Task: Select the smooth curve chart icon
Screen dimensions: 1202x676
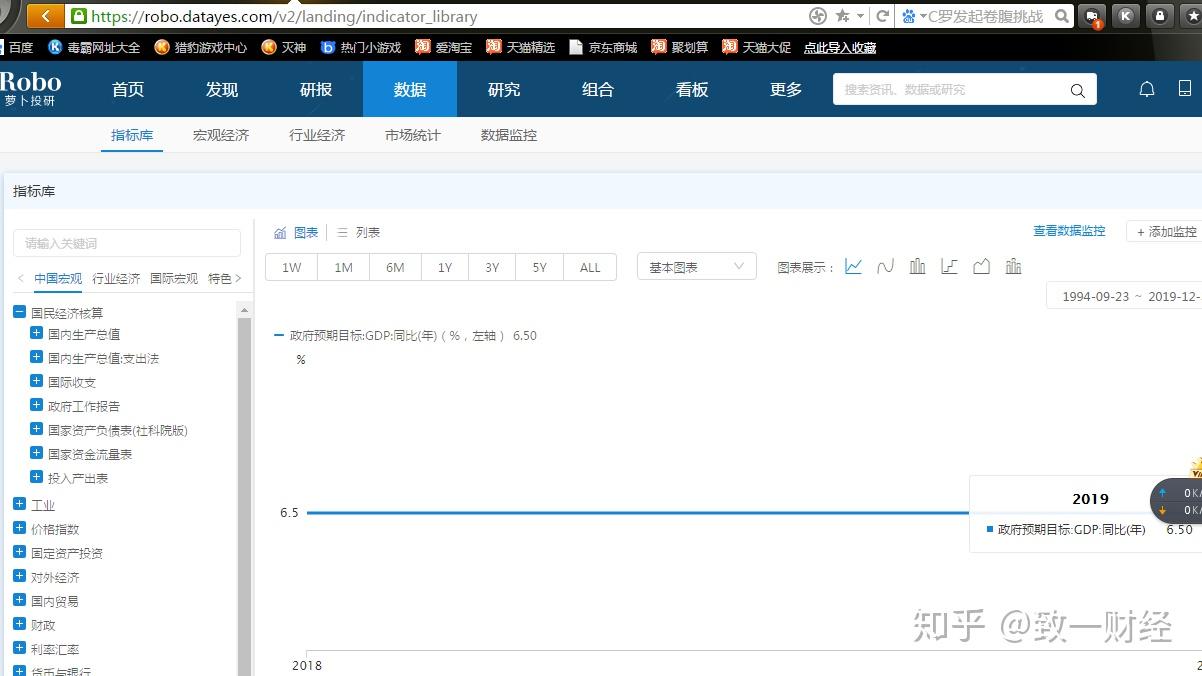Action: (885, 266)
